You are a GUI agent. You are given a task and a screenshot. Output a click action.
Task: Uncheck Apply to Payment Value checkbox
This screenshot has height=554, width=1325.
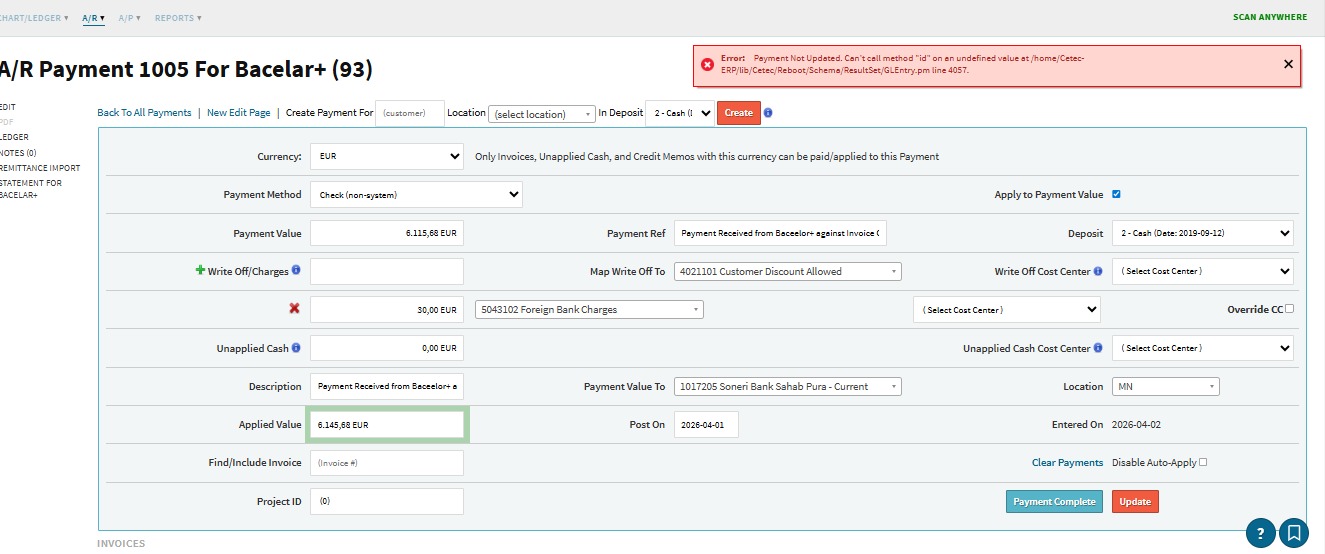pyautogui.click(x=1116, y=194)
